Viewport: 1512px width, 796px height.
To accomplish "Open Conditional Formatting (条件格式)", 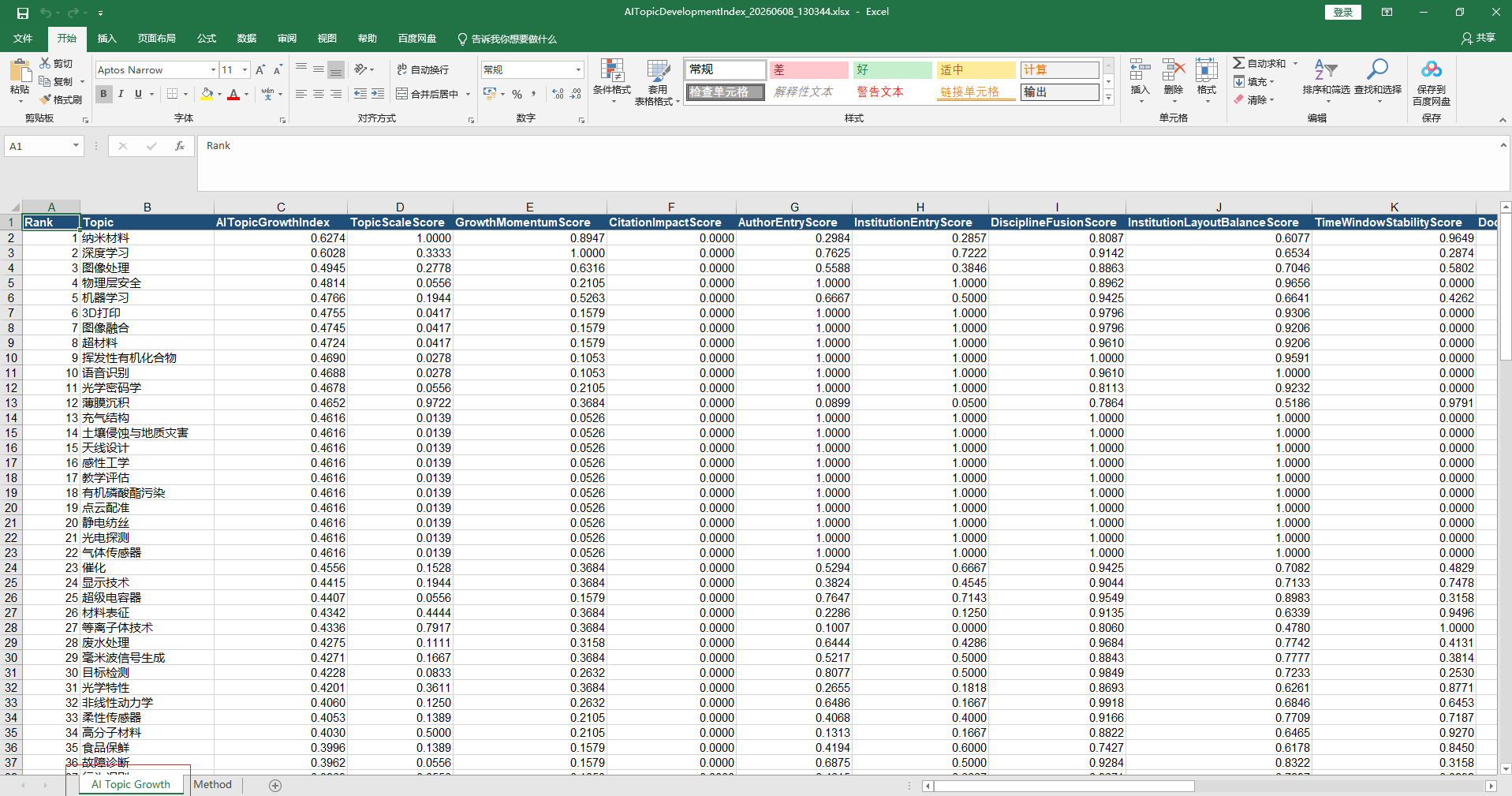I will (612, 81).
